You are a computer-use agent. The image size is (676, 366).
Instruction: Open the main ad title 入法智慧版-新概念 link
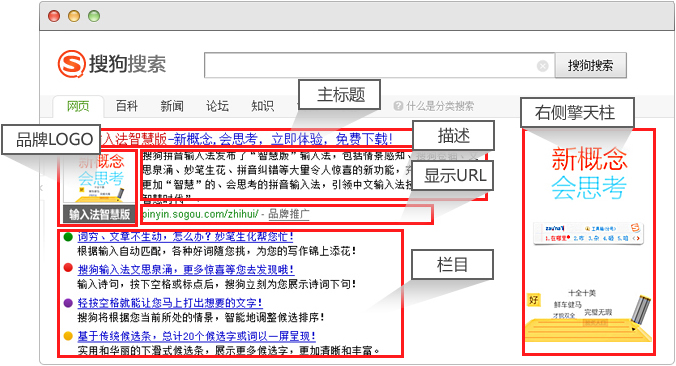(247, 139)
